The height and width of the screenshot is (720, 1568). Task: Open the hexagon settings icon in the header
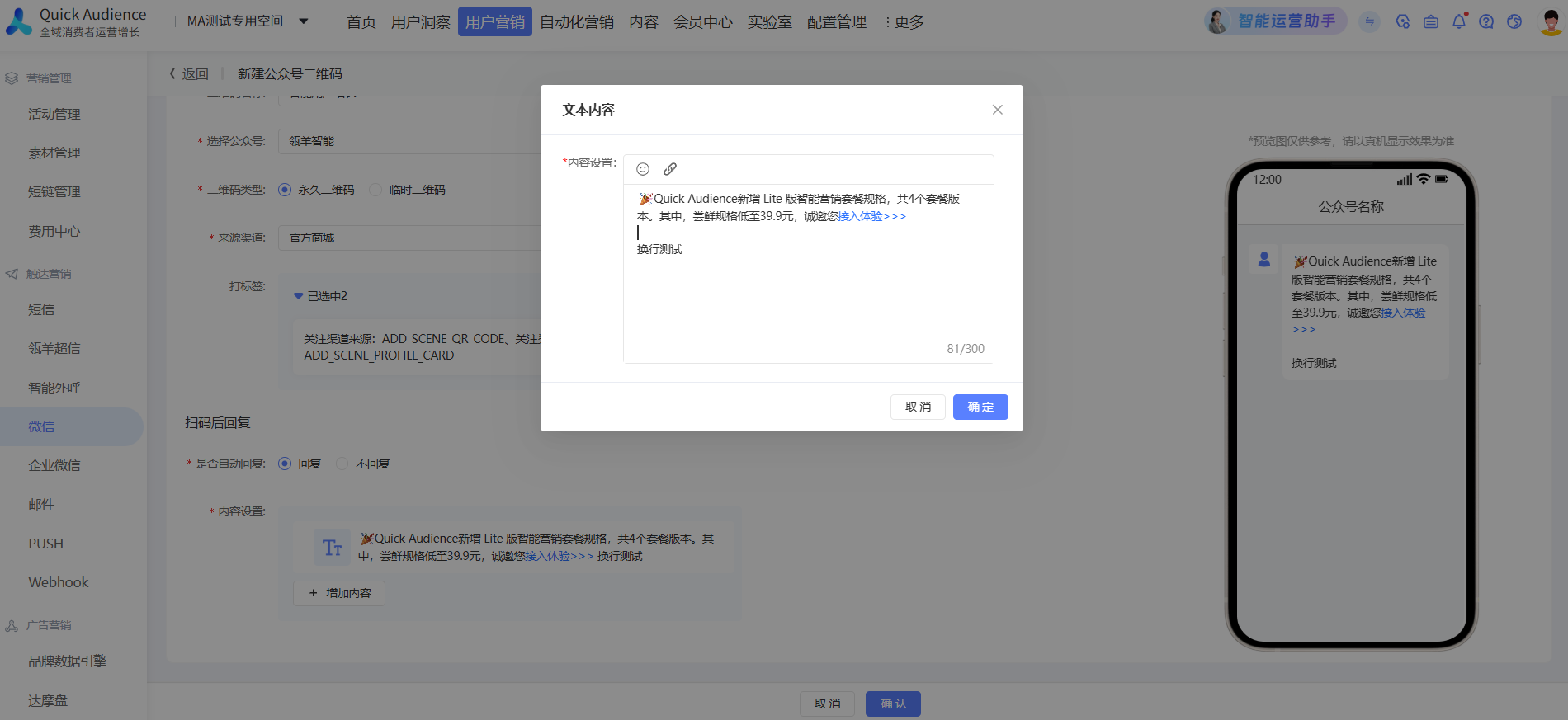1403,21
